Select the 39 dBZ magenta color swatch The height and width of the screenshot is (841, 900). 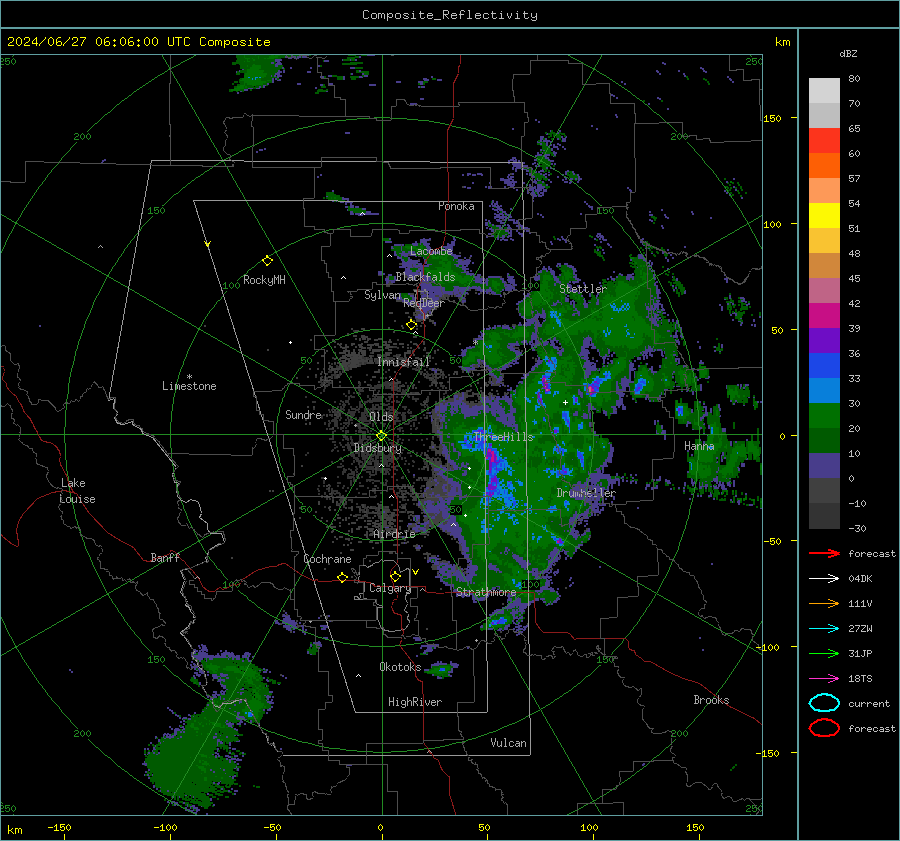824,315
